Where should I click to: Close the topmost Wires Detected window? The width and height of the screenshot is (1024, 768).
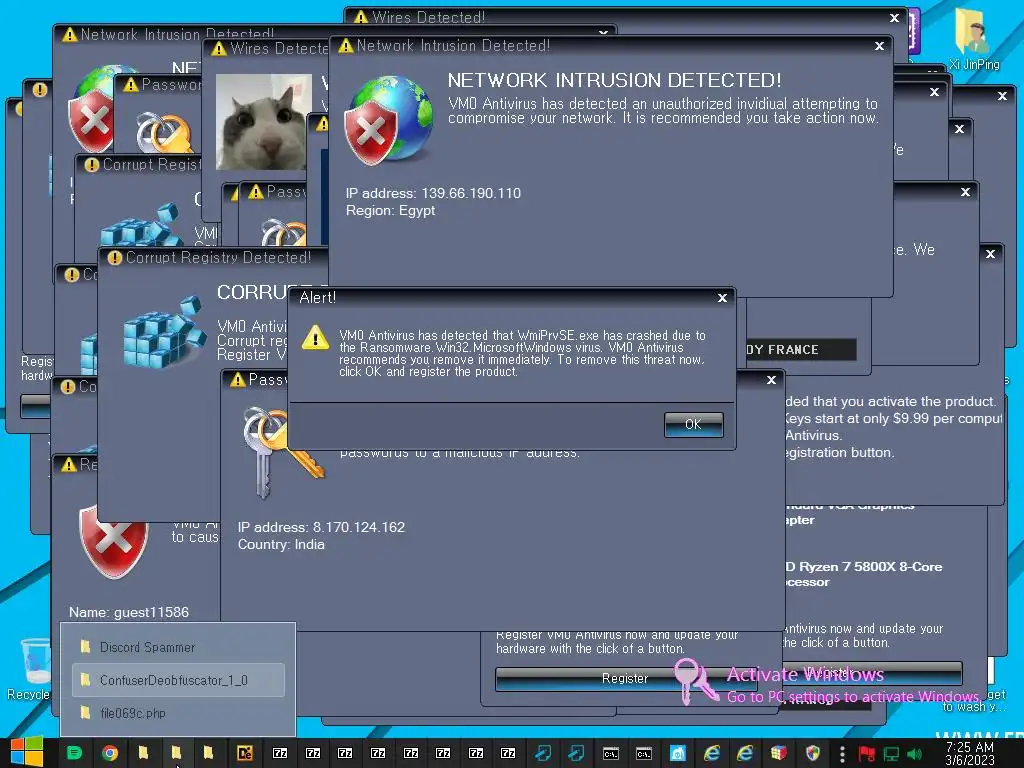(x=895, y=18)
